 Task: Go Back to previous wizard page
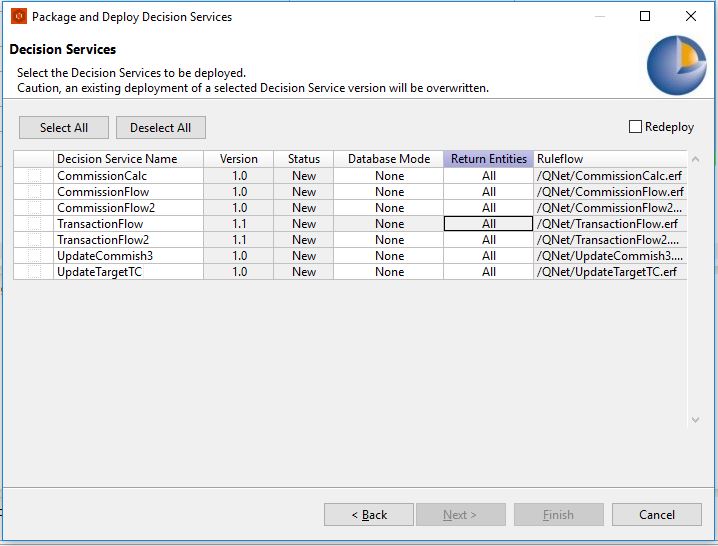[369, 515]
